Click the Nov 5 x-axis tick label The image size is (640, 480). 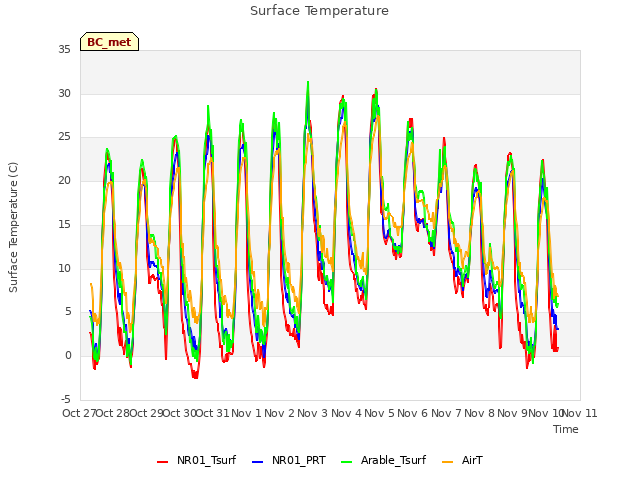point(379,413)
